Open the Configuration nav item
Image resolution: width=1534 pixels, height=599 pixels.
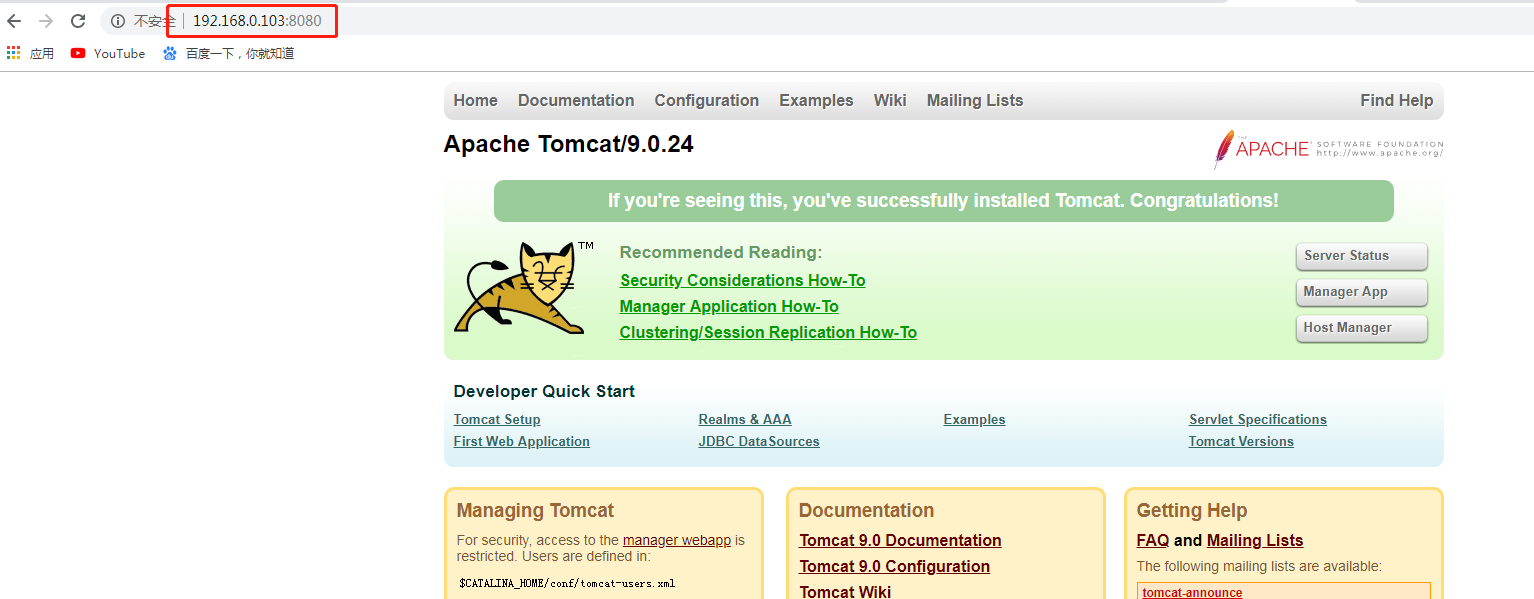(x=706, y=100)
